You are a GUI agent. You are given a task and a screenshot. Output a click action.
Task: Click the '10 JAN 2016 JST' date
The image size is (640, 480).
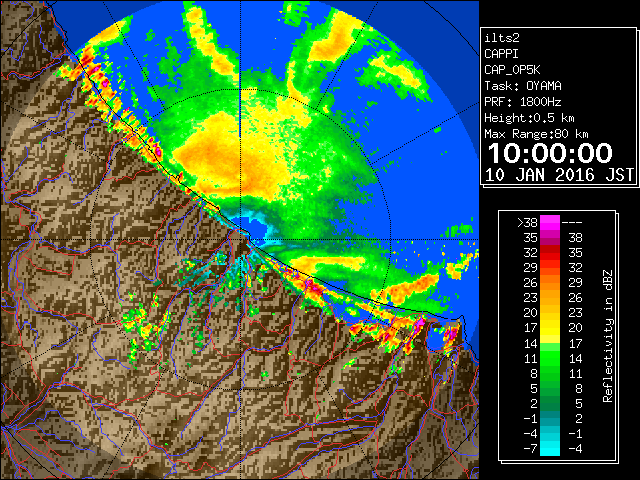tap(559, 175)
